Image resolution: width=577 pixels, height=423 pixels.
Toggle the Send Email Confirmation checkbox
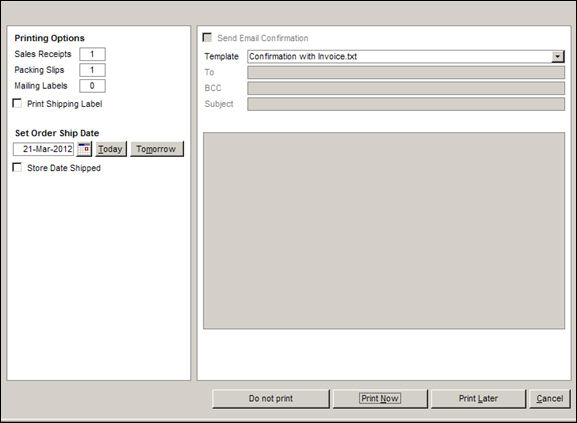pyautogui.click(x=208, y=38)
